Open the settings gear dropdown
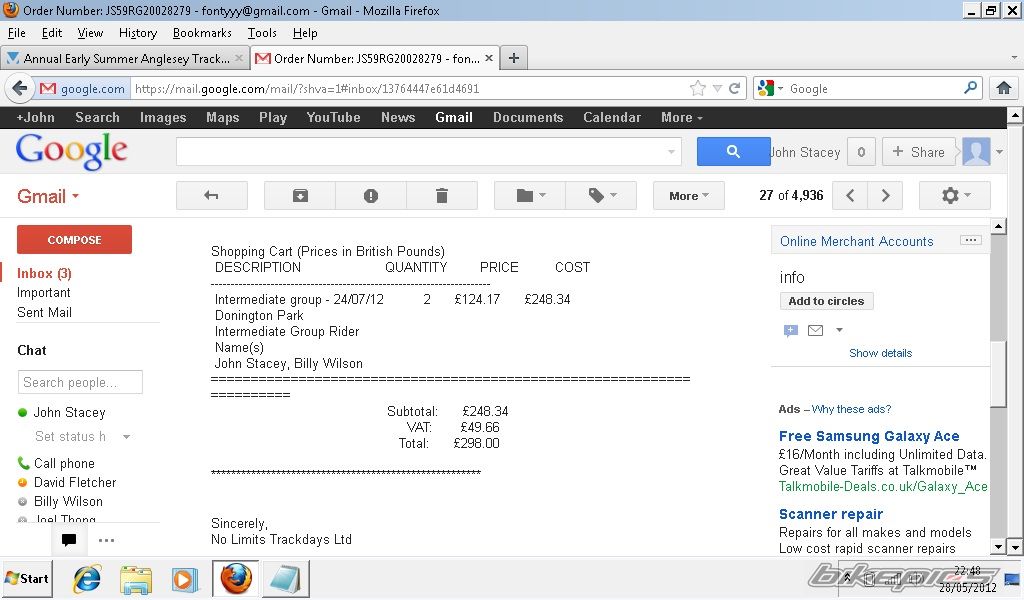This screenshot has width=1024, height=600. click(954, 196)
